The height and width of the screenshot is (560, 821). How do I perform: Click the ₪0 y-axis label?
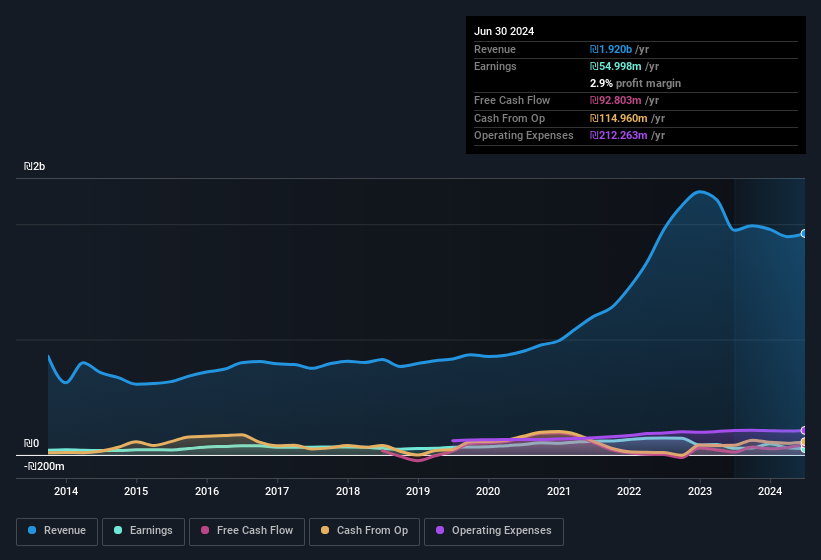(x=31, y=443)
